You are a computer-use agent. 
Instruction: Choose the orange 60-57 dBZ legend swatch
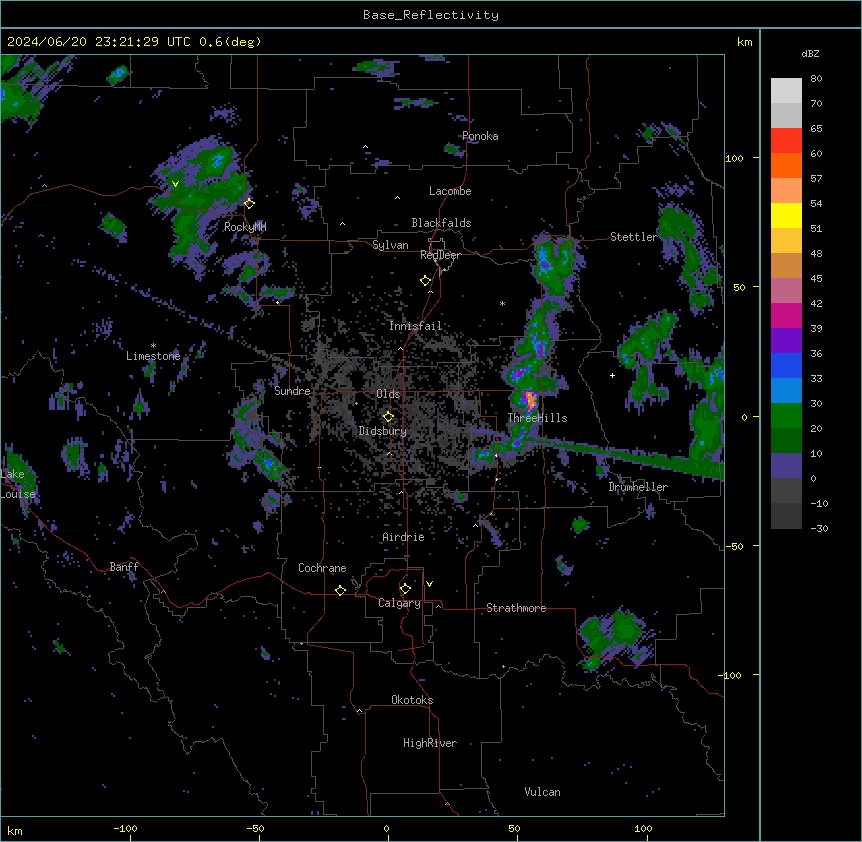tap(786, 165)
